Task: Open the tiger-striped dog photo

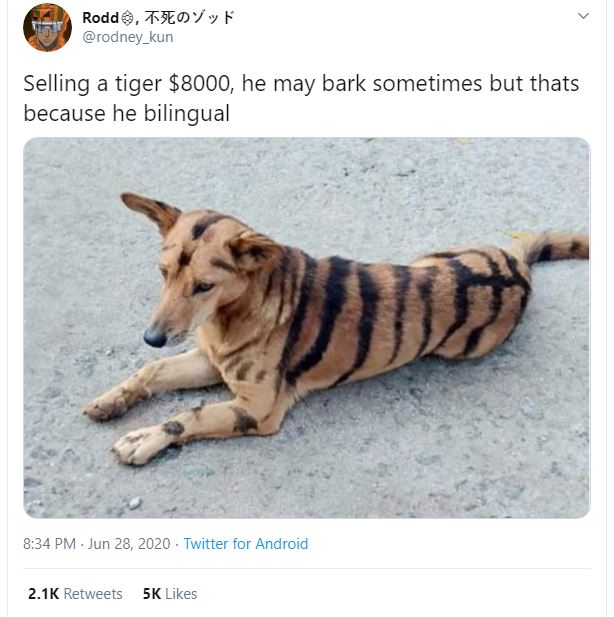Action: [x=307, y=327]
